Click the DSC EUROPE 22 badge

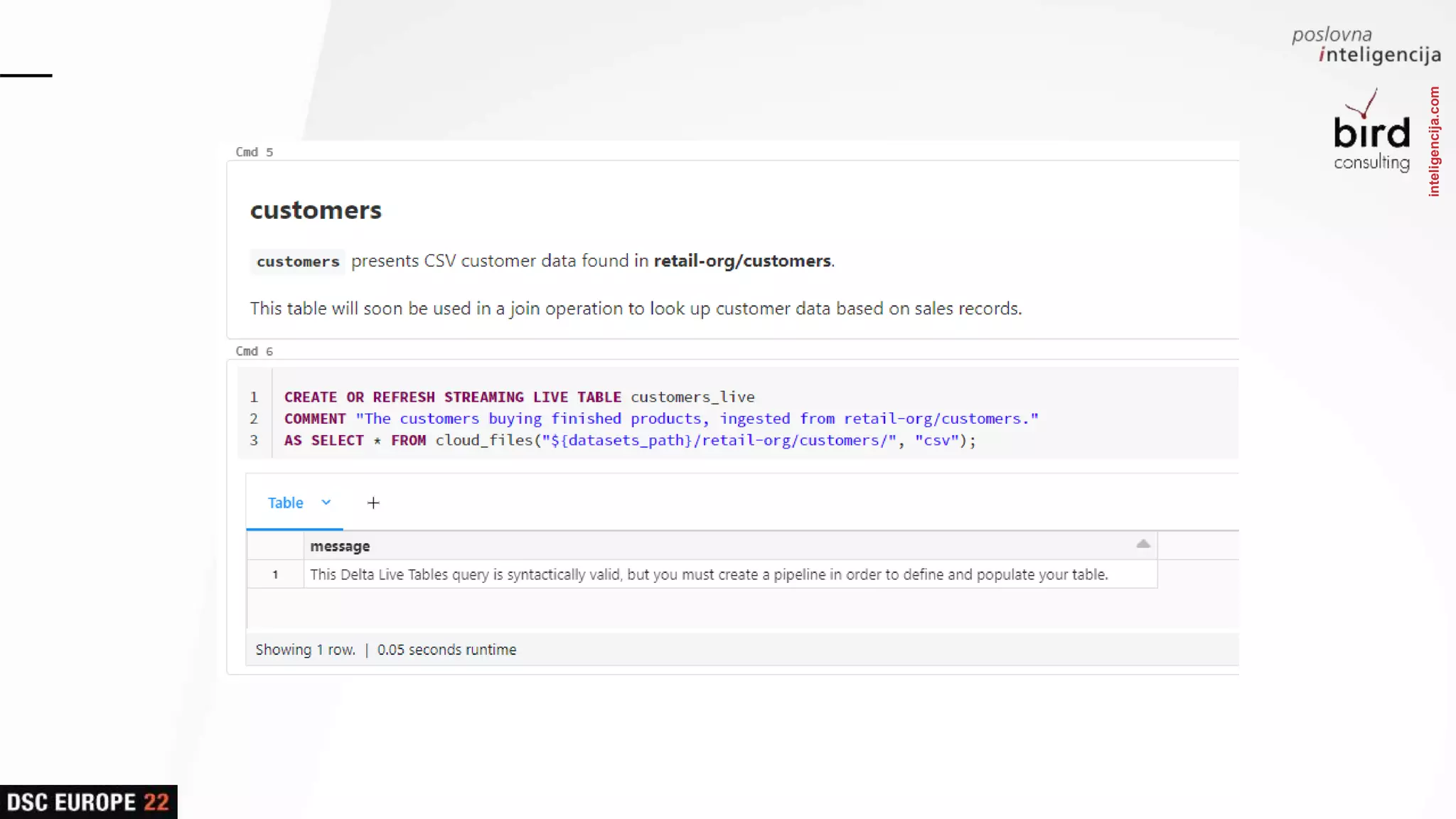point(88,802)
